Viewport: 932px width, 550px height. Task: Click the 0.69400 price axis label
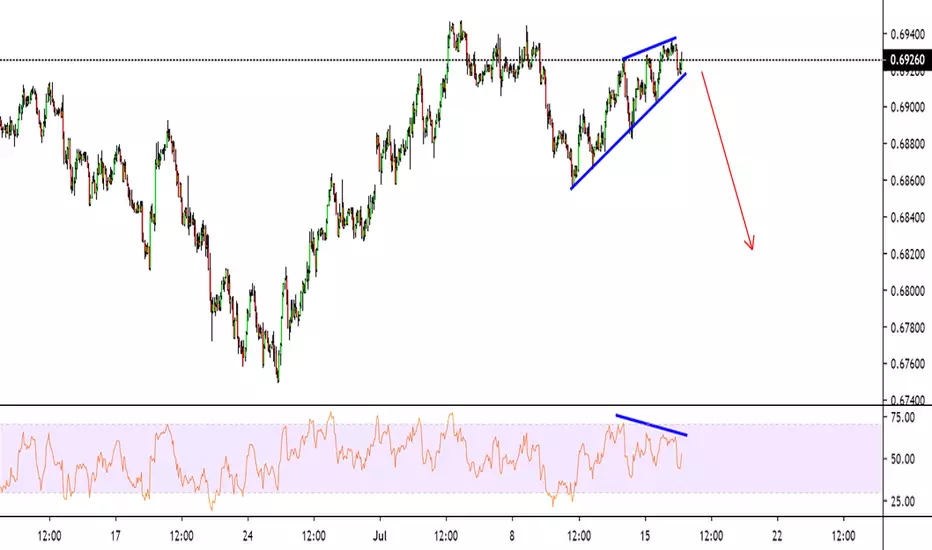point(907,34)
